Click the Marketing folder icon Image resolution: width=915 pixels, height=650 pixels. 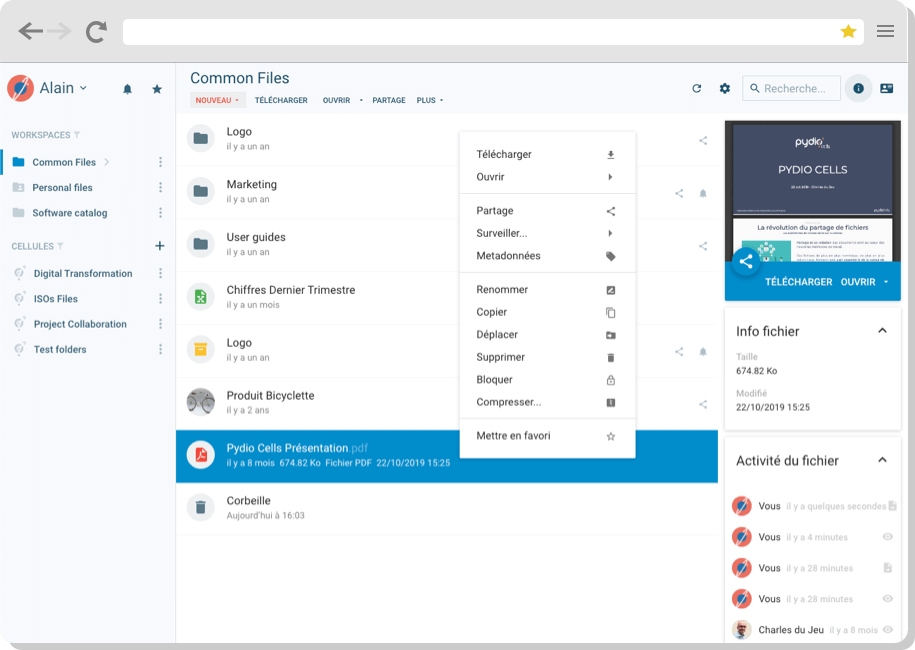201,191
